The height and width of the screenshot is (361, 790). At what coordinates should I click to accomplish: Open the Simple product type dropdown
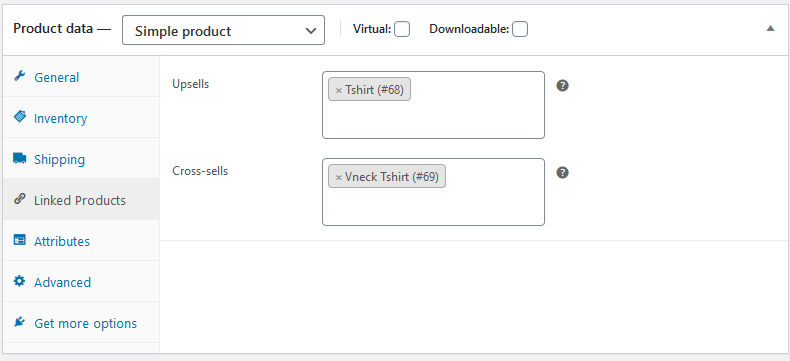tap(223, 30)
